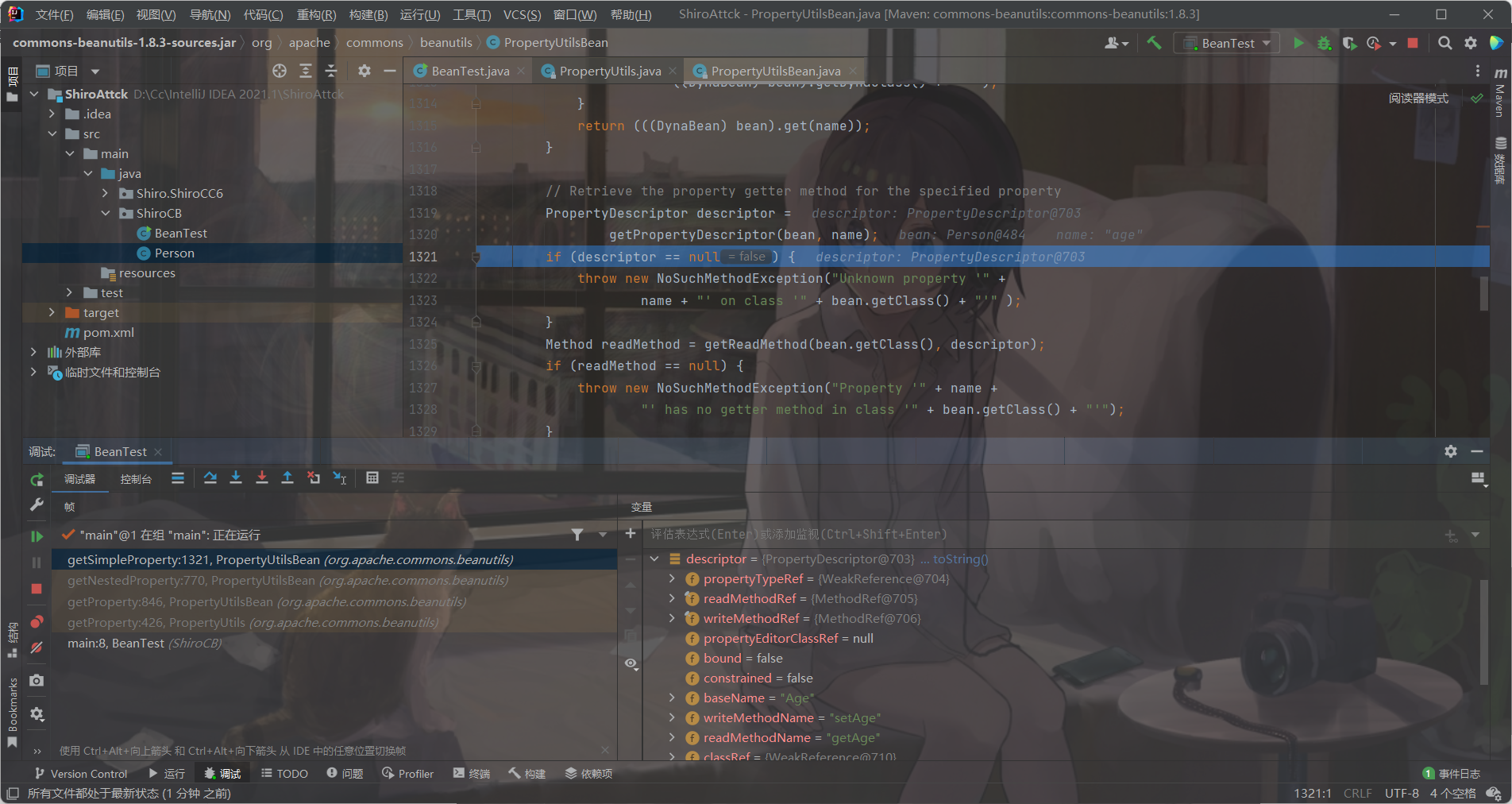Click Step Out in debugger toolbar
1512x804 pixels.
click(x=287, y=477)
